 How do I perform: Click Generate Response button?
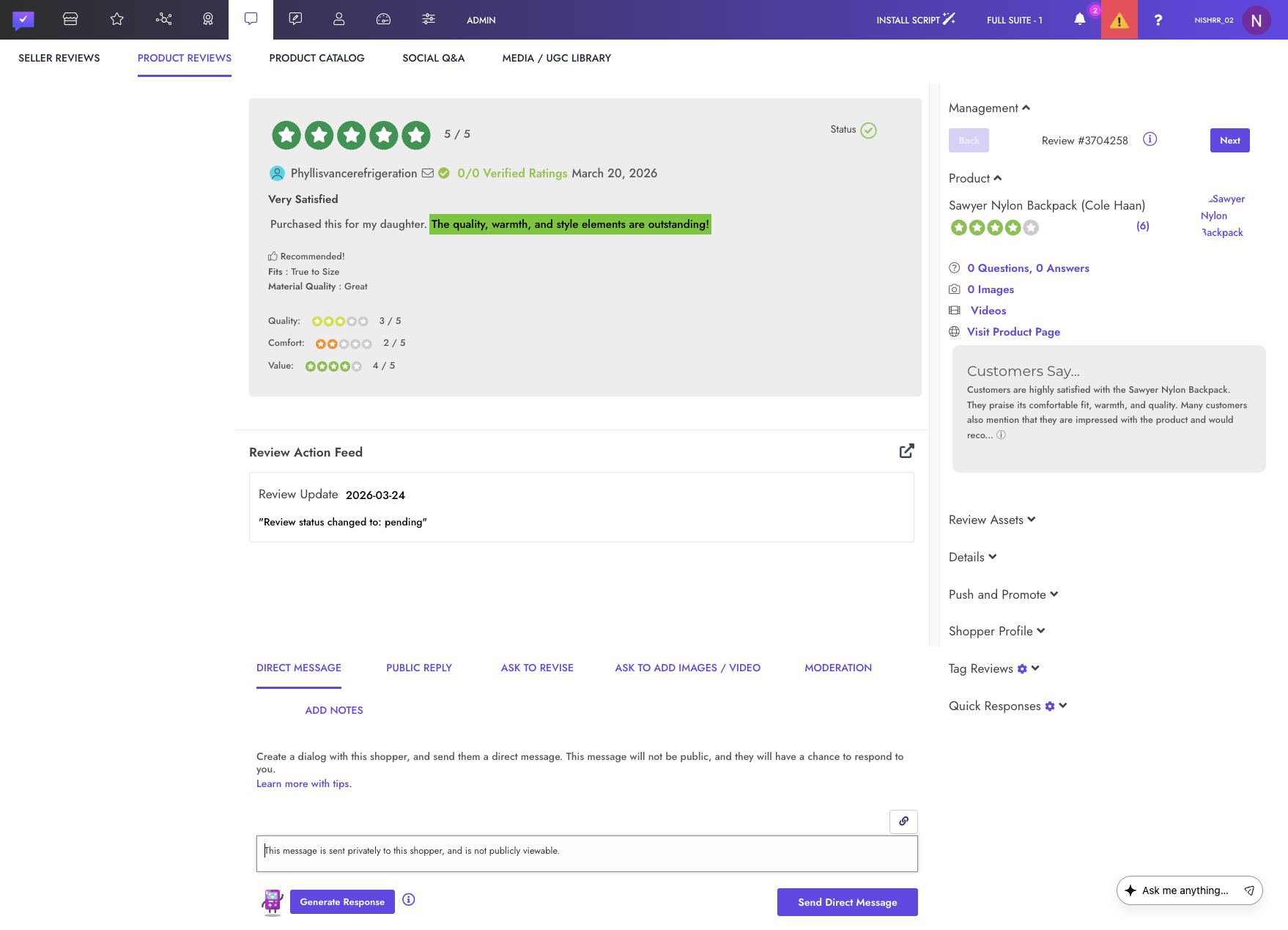pos(342,902)
